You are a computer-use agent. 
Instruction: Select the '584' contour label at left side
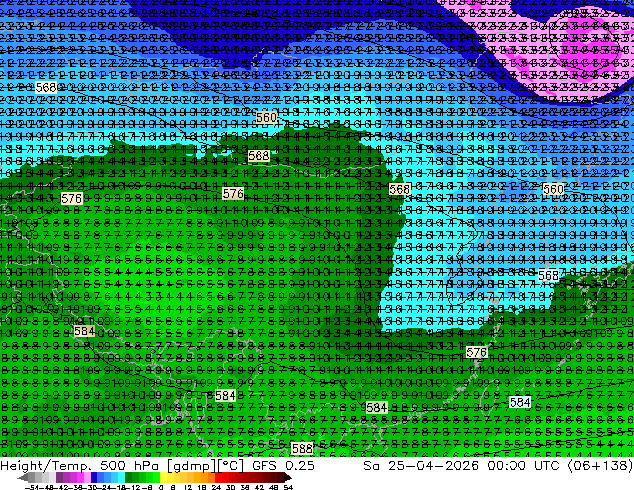[85, 331]
